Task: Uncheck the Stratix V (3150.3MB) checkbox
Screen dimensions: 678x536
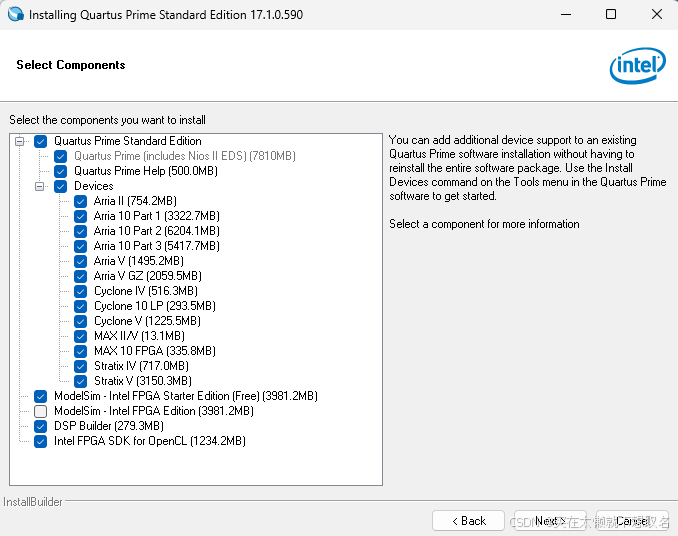Action: (x=80, y=381)
